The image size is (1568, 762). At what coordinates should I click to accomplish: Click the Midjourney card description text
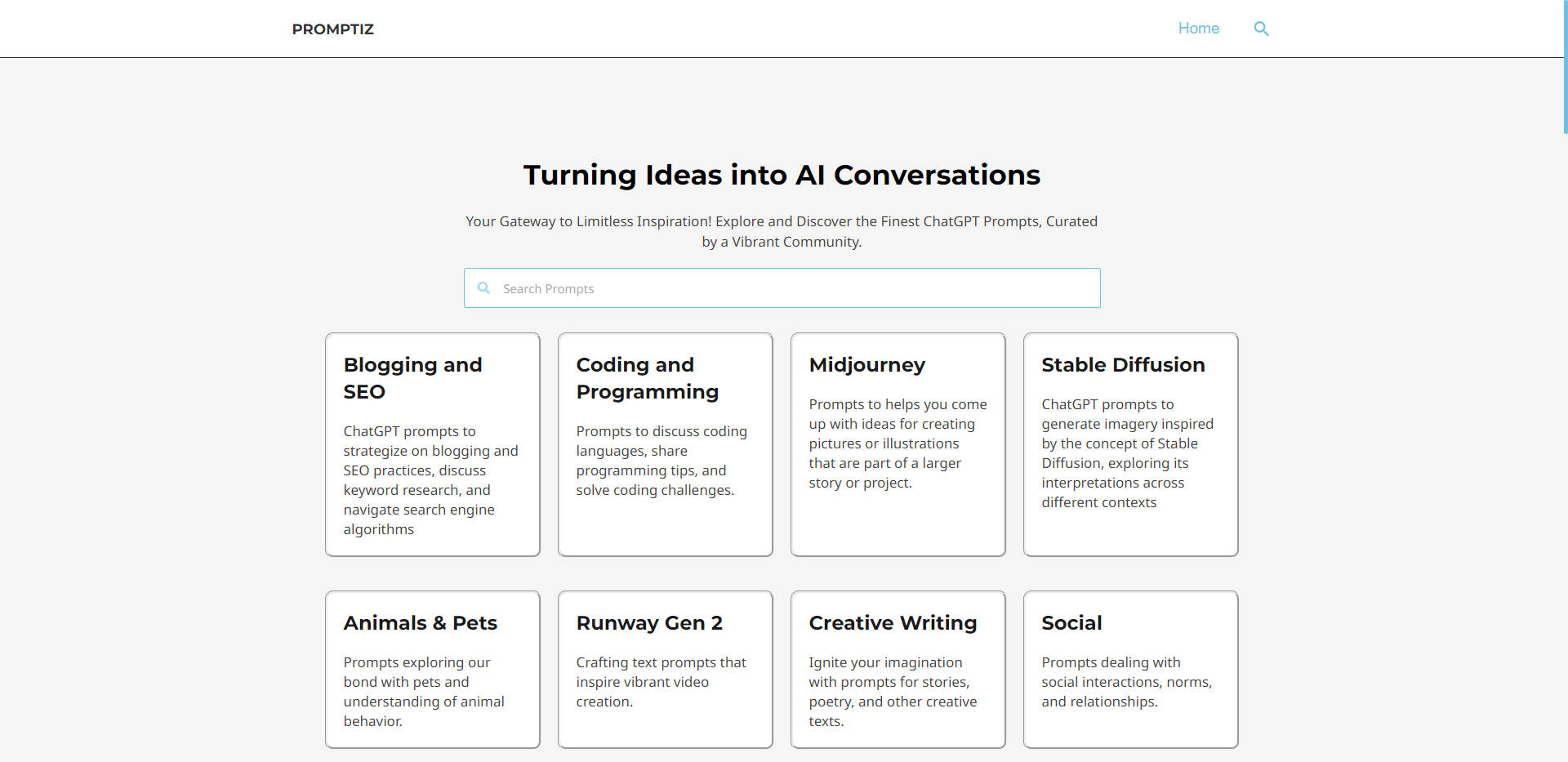point(898,443)
